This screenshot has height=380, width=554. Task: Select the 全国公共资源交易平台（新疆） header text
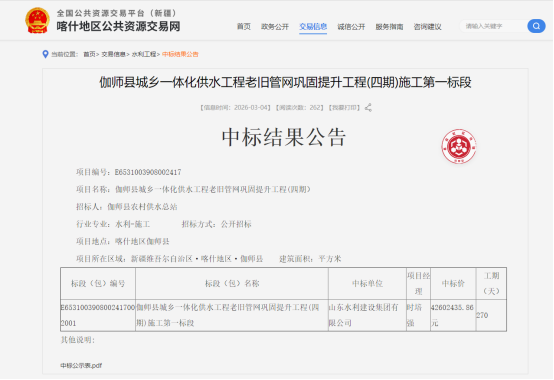tap(117, 13)
